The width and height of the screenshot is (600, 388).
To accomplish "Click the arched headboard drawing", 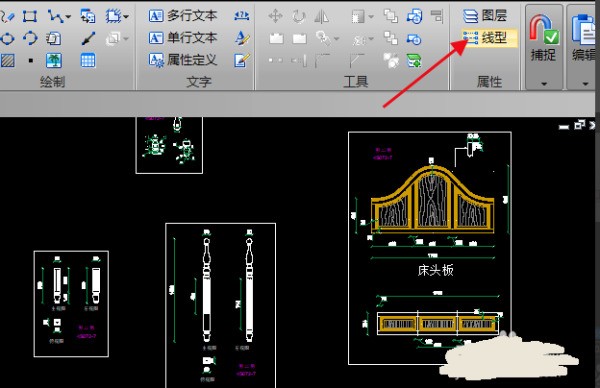I will (433, 199).
